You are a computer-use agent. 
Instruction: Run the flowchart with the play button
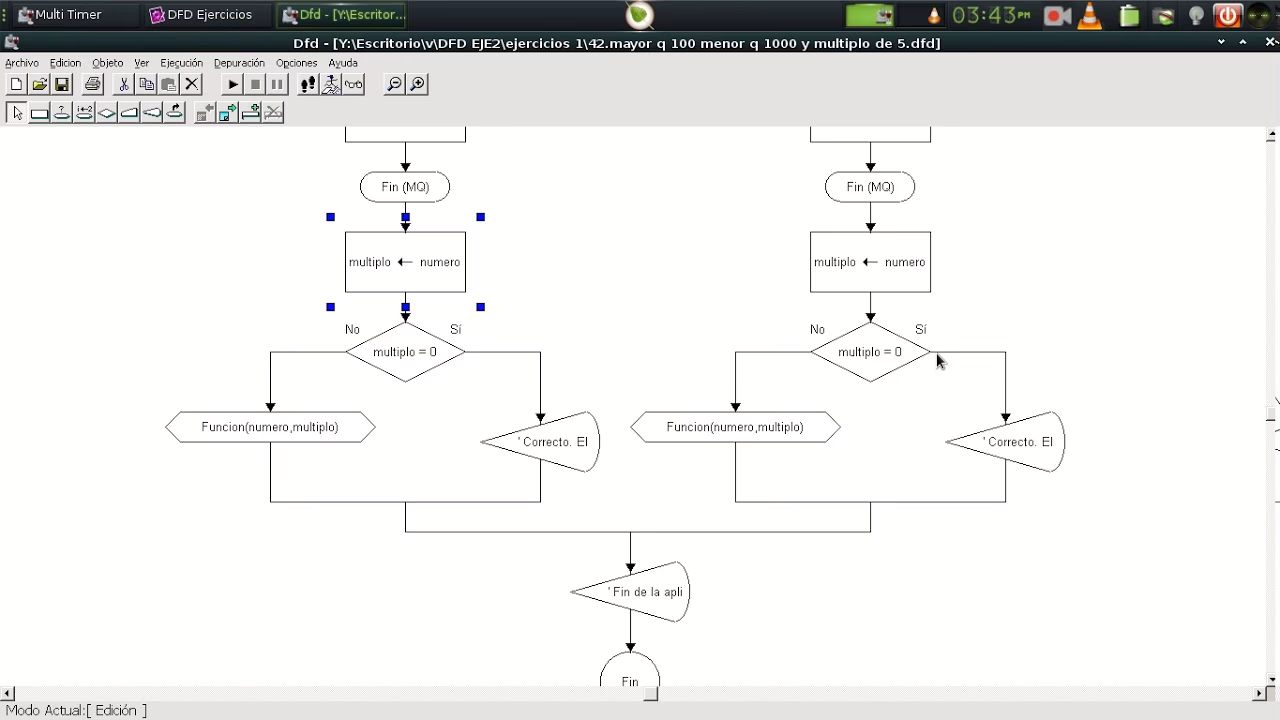[231, 84]
